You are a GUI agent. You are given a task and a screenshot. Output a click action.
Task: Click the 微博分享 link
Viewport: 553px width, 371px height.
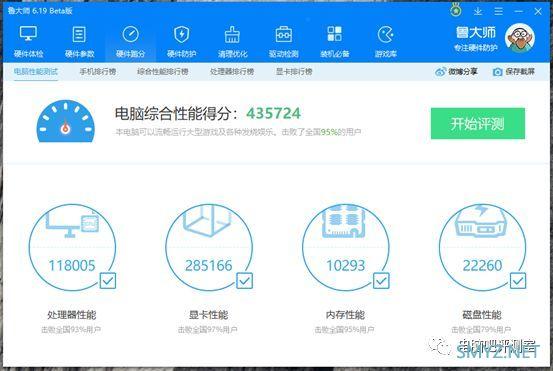point(456,72)
